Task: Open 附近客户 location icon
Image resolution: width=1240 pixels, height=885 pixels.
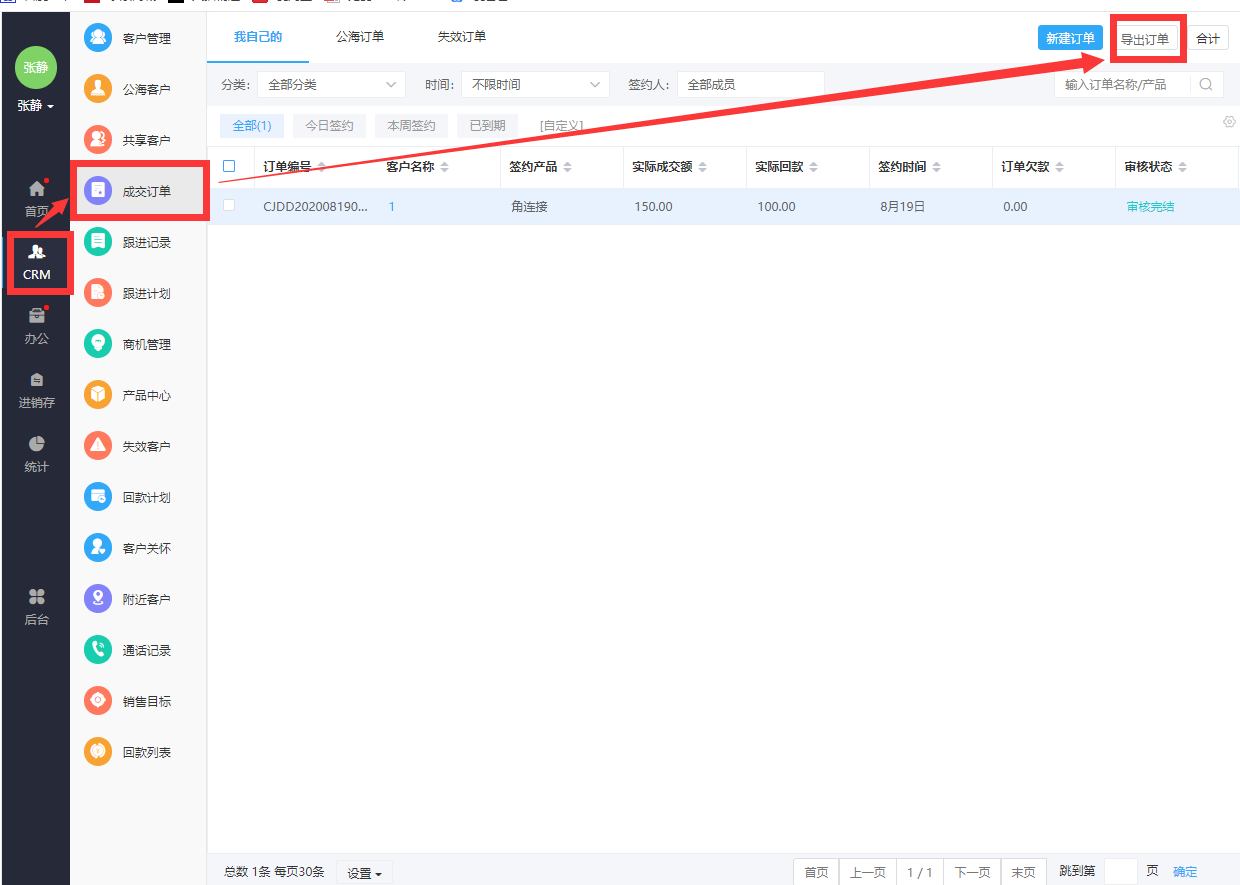Action: point(98,599)
